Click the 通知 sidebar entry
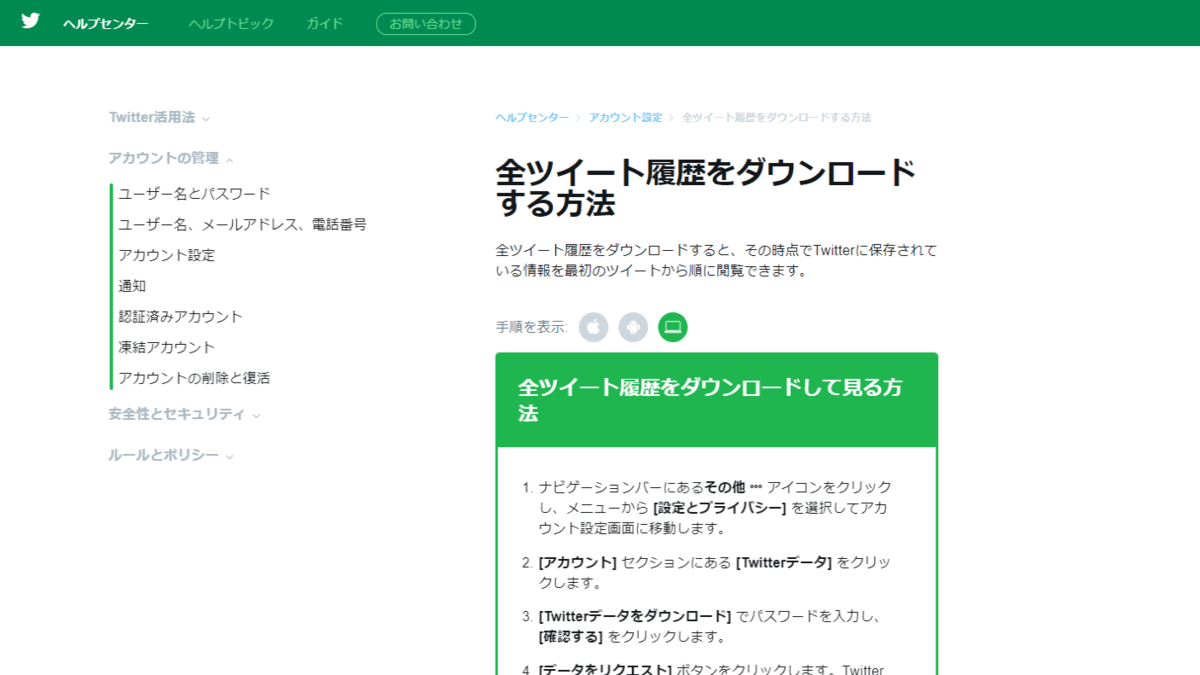1200x675 pixels. [129, 285]
